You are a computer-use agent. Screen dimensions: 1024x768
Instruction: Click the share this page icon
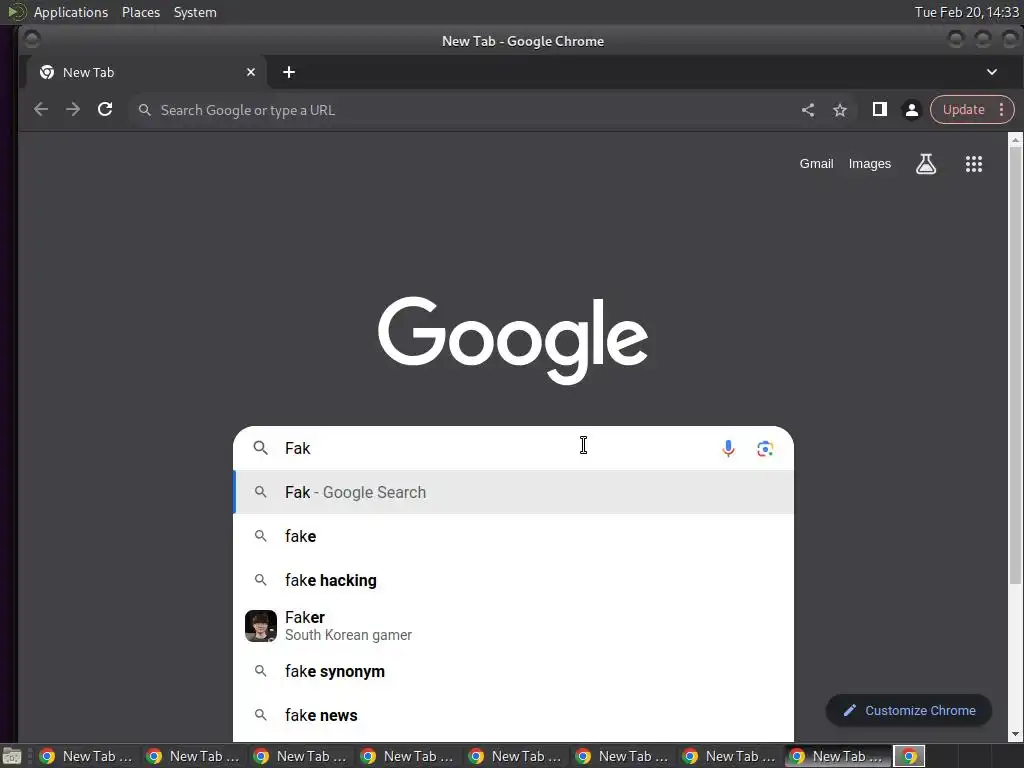(808, 110)
